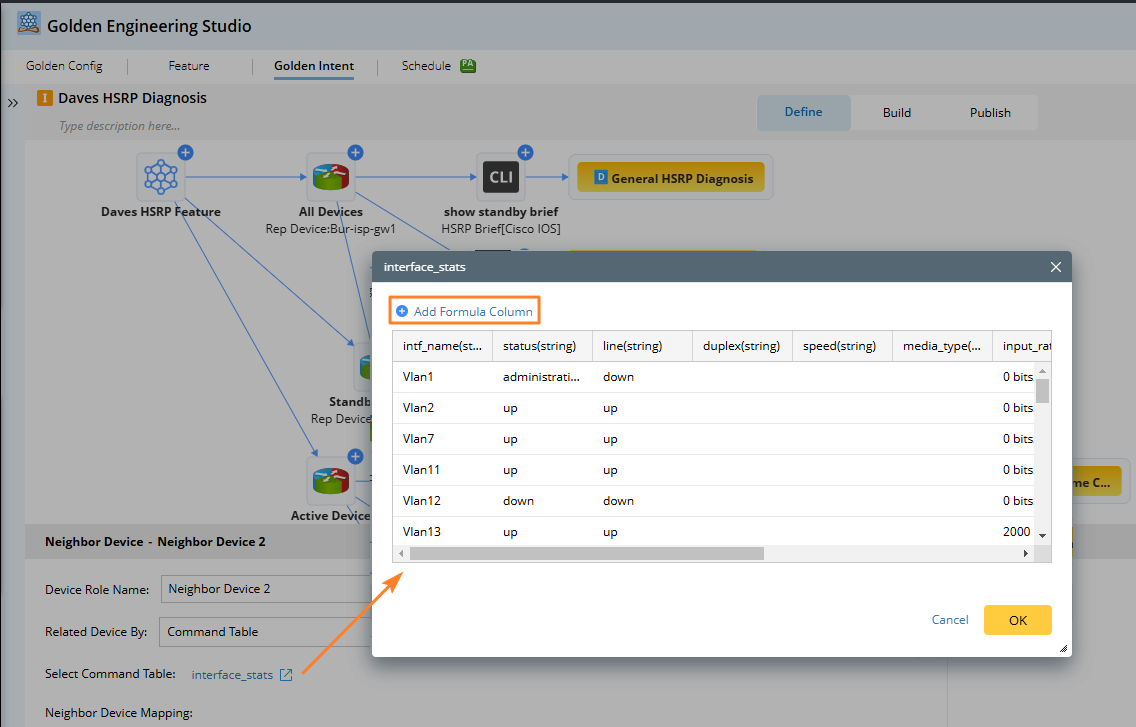Click plus badge on All Devices node
The height and width of the screenshot is (727, 1136).
(356, 153)
